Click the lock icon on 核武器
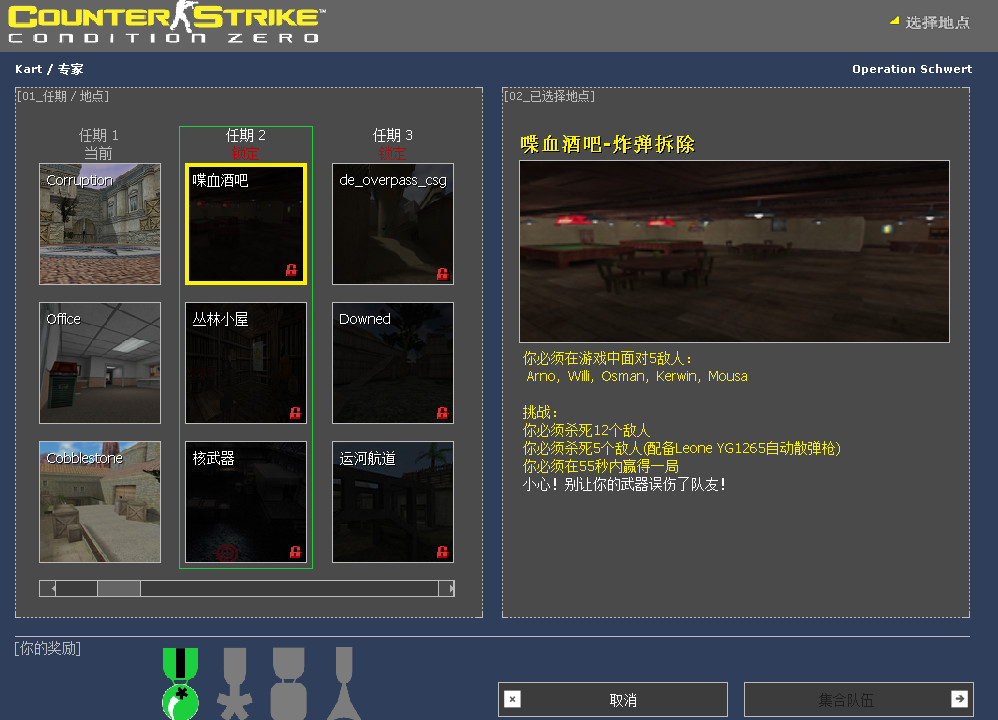This screenshot has width=998, height=720. [295, 551]
